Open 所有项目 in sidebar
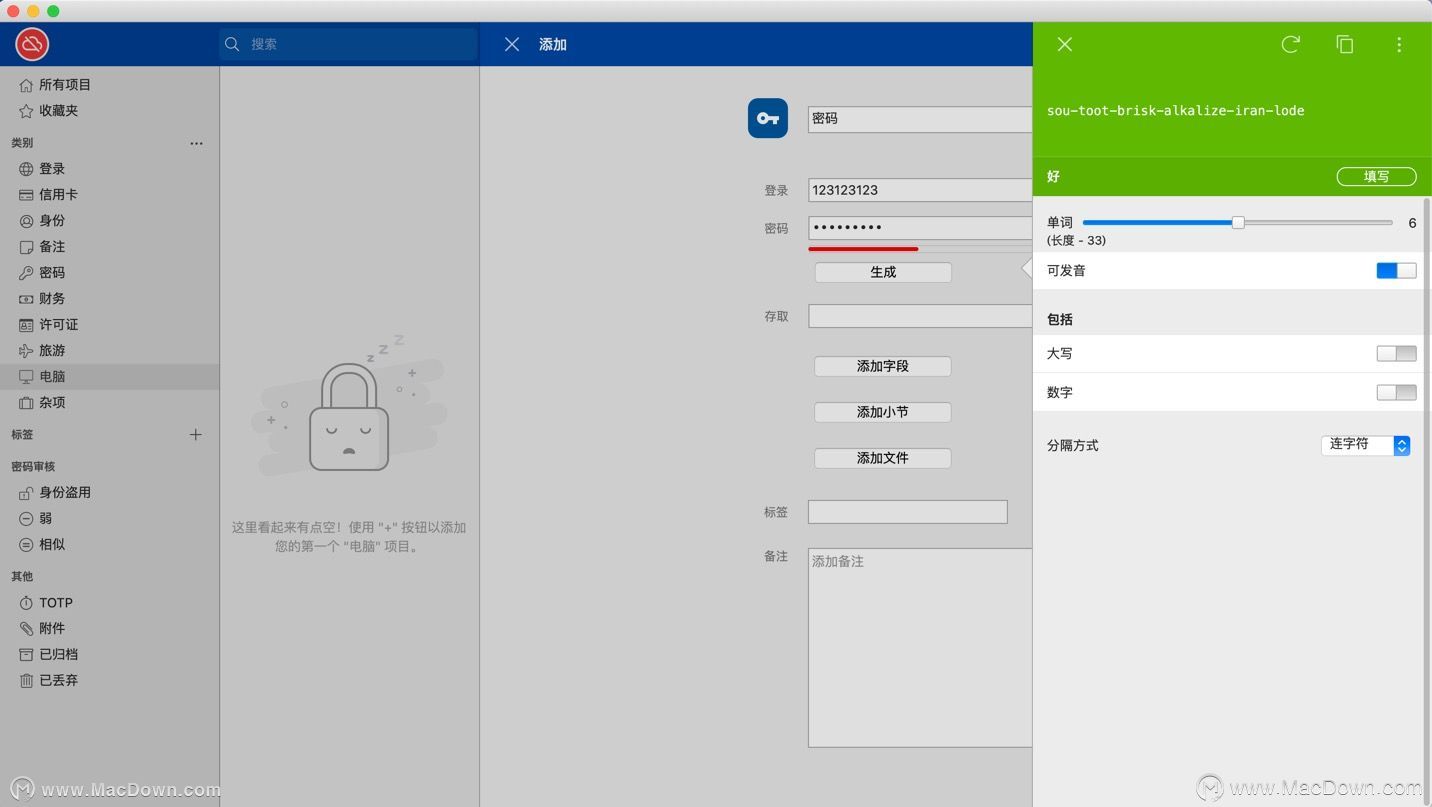 [x=109, y=85]
